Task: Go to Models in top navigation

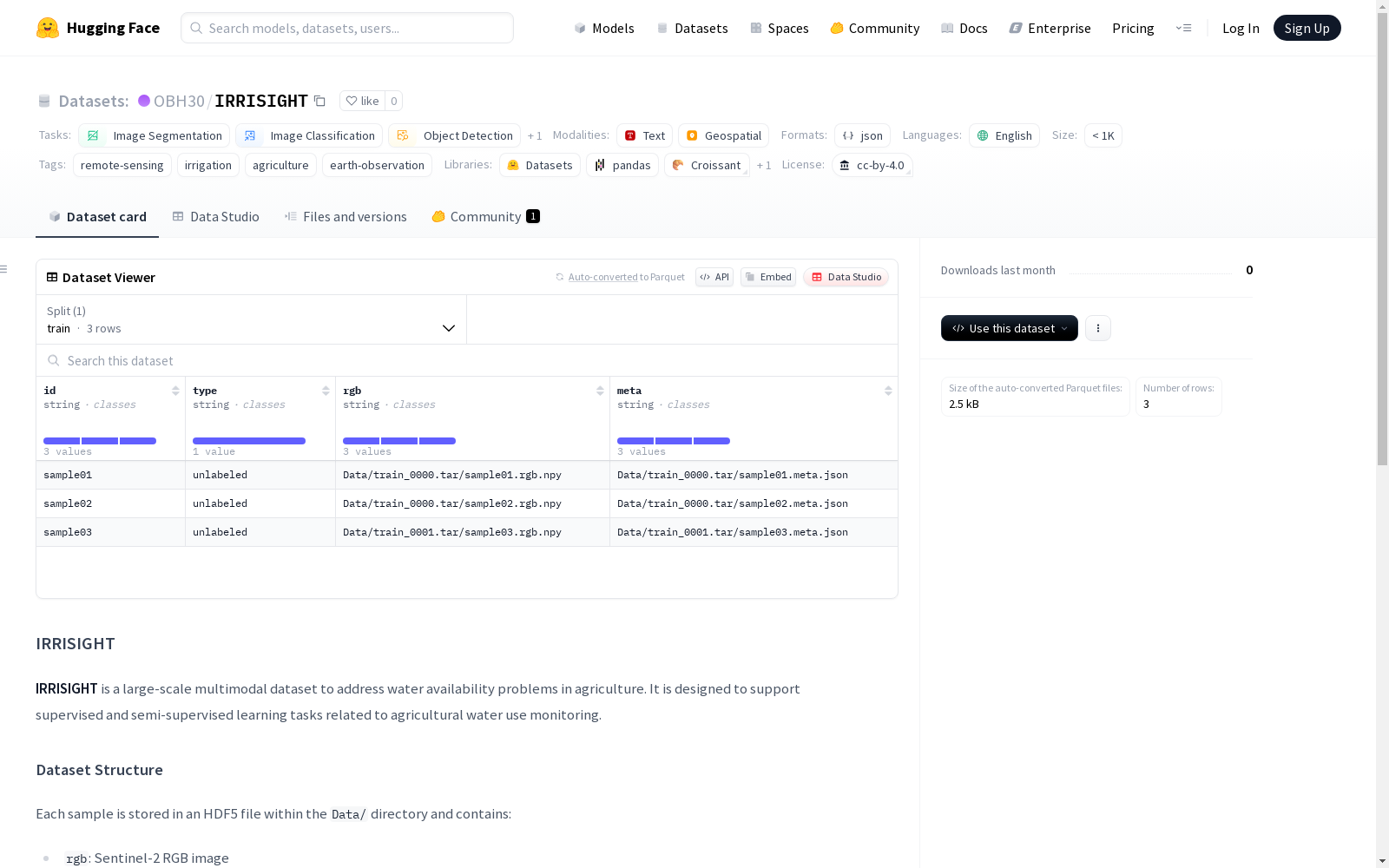Action: pos(604,28)
